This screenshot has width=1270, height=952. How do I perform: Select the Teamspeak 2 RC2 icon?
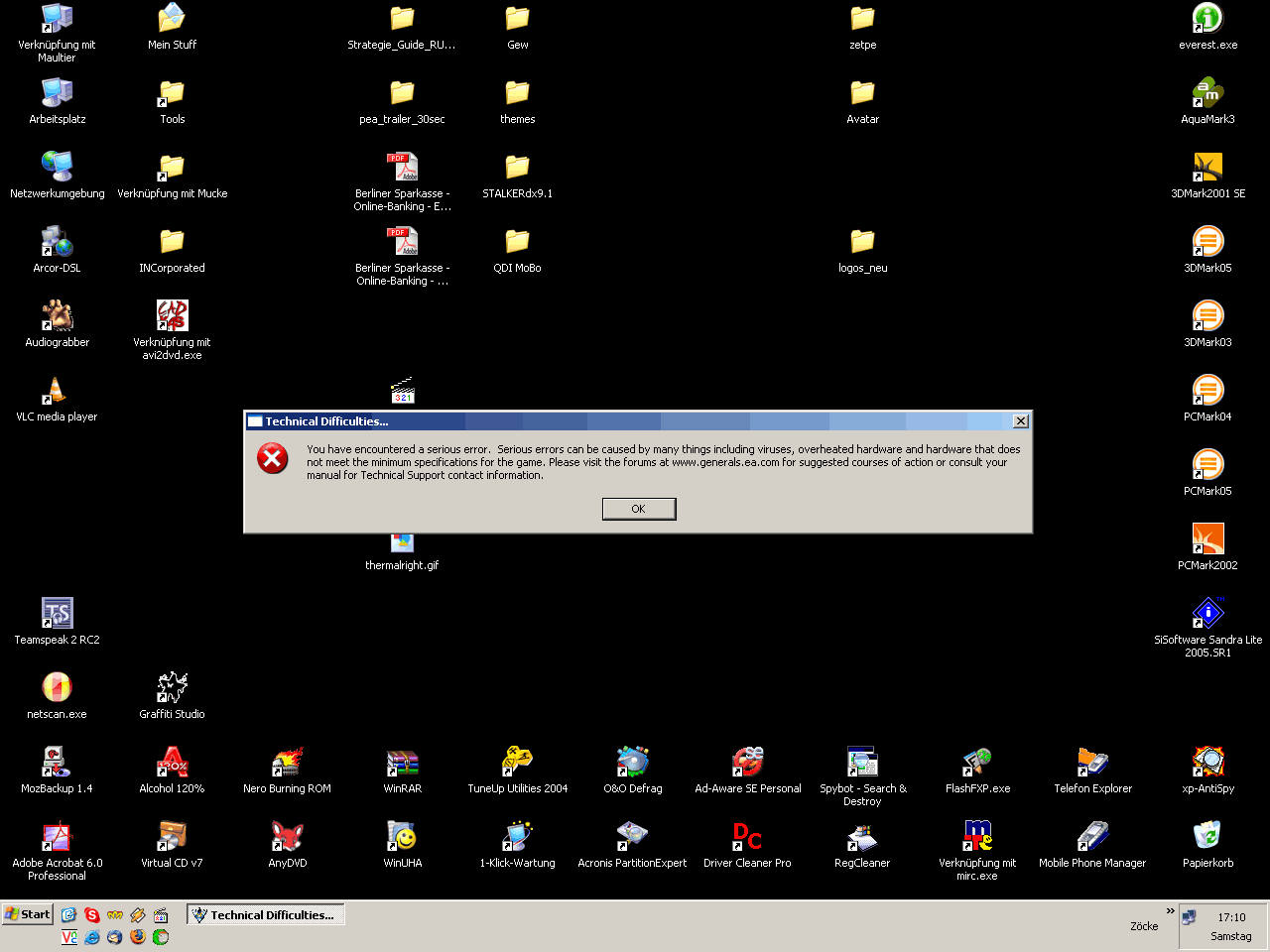[x=57, y=622]
